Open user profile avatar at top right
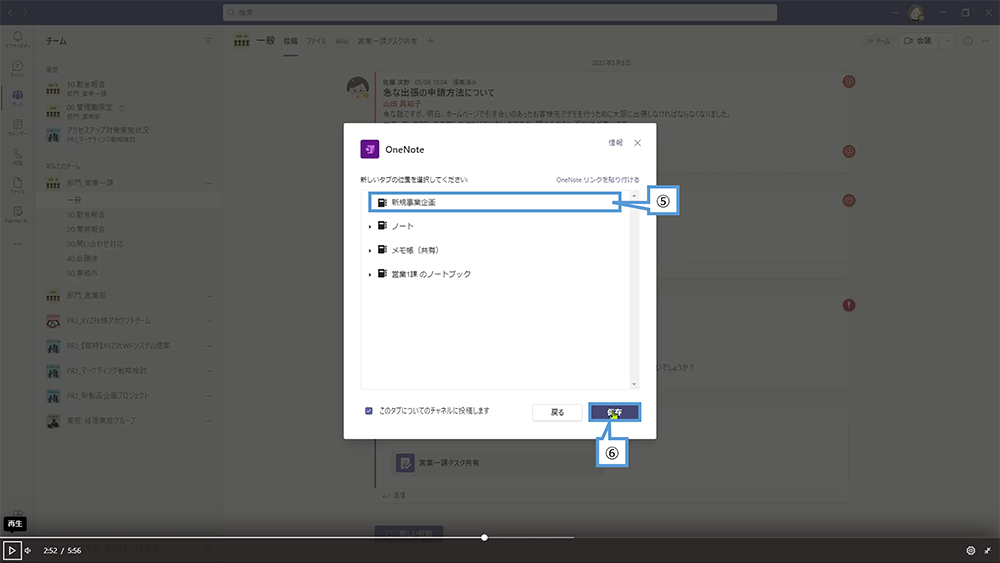Viewport: 1000px width, 563px height. click(x=916, y=12)
